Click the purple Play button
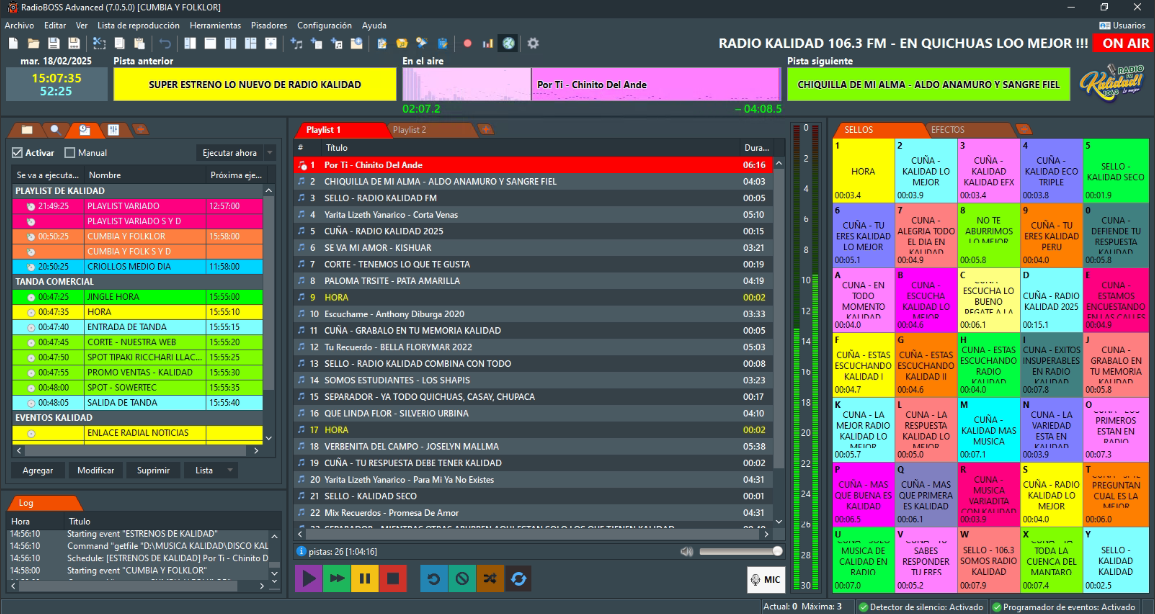The image size is (1155, 614). click(309, 579)
